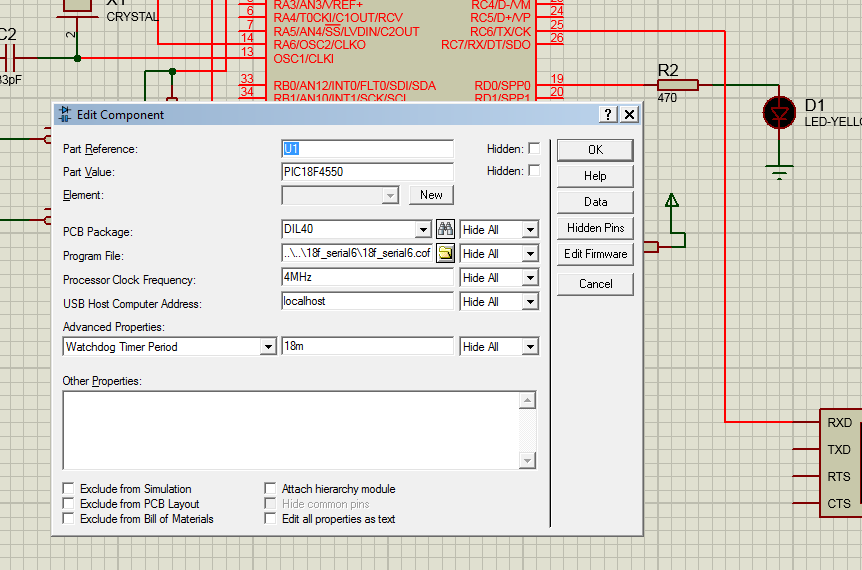The height and width of the screenshot is (570, 862).
Task: Click the RD0/SPP0 pin label
Action: [502, 86]
